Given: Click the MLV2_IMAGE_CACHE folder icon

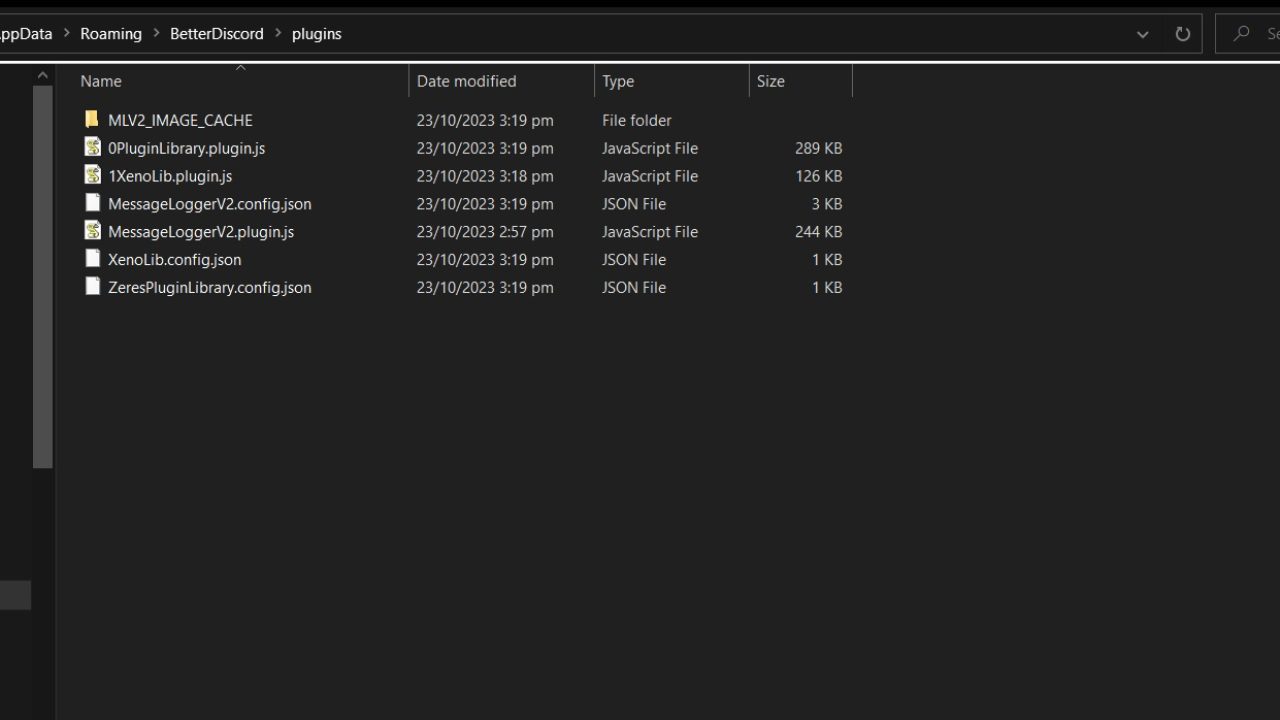Looking at the screenshot, I should pyautogui.click(x=92, y=120).
